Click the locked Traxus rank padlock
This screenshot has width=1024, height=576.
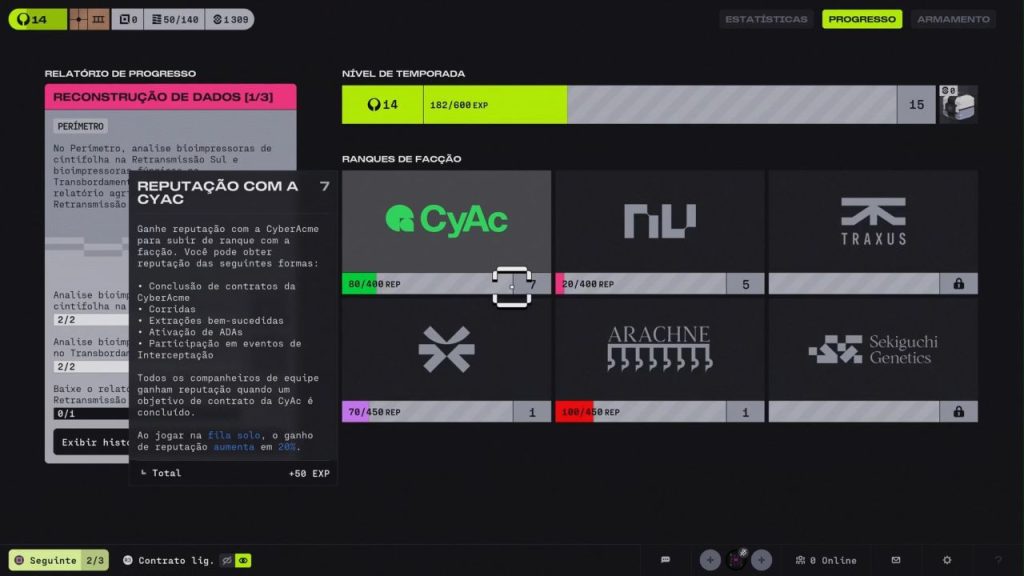958,284
